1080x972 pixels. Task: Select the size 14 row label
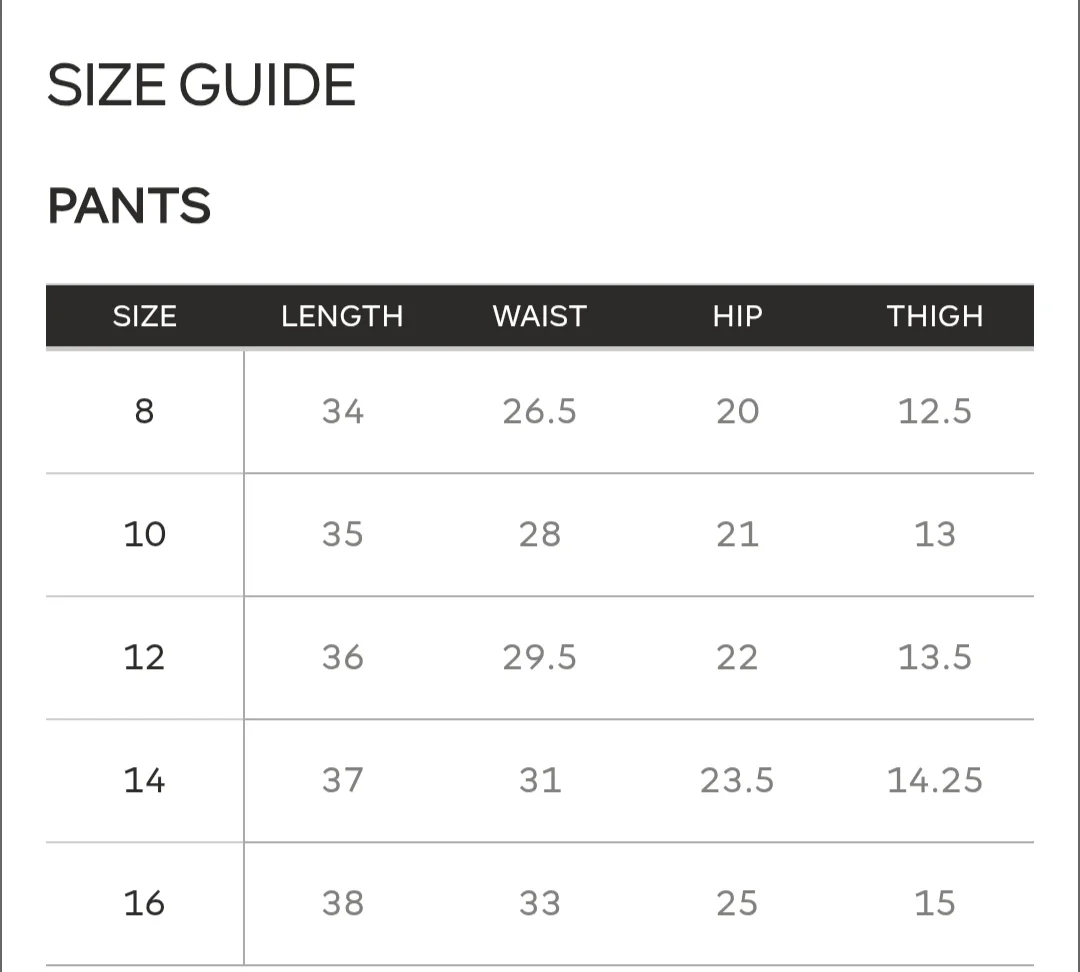144,780
